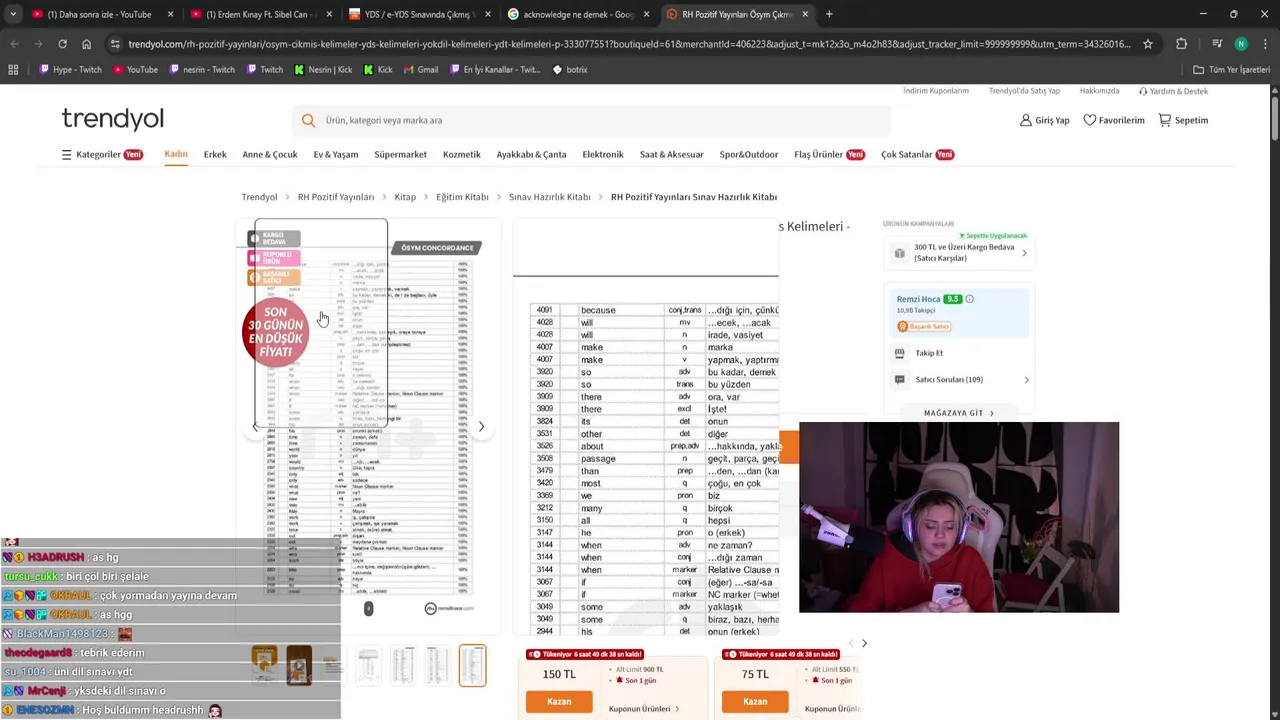Open İndirim Kuponlarım link

pos(936,91)
